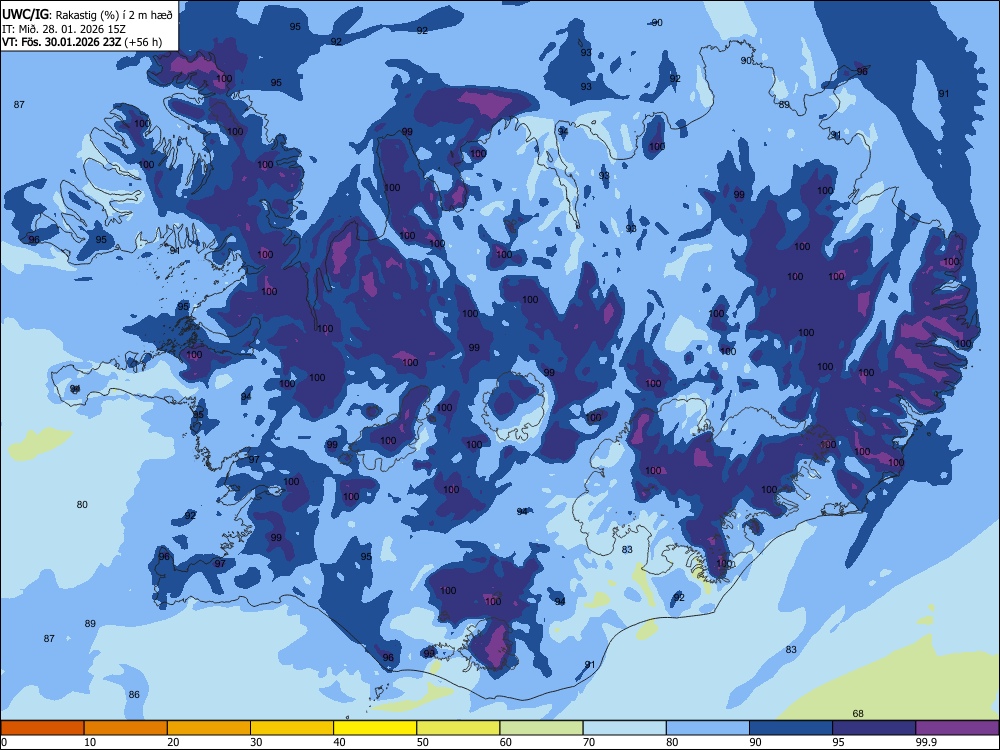Select the 30–40 golden legend color block

tap(292, 728)
